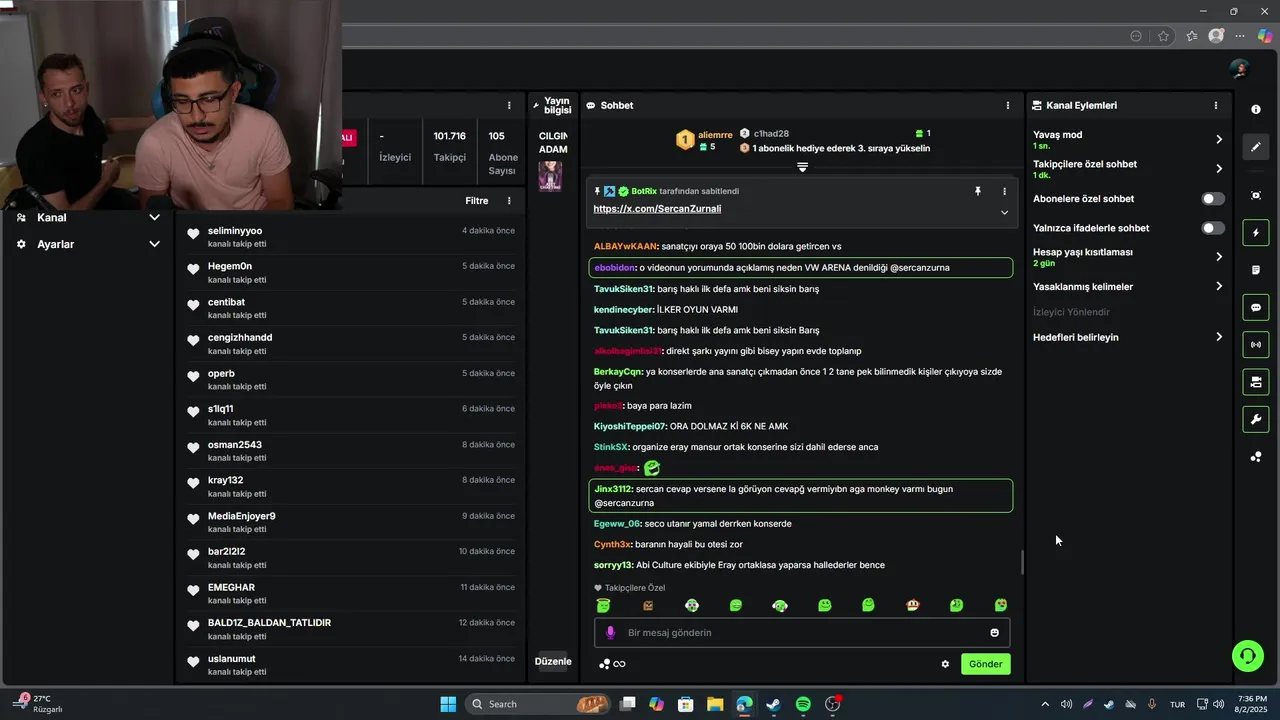Open the info icon in right sidebar

click(x=1256, y=109)
